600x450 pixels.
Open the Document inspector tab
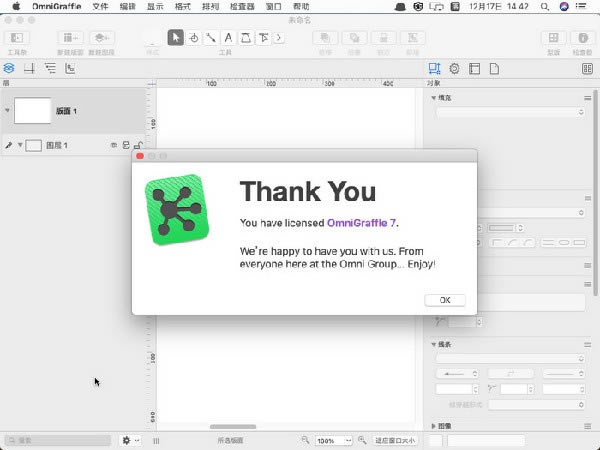click(494, 68)
